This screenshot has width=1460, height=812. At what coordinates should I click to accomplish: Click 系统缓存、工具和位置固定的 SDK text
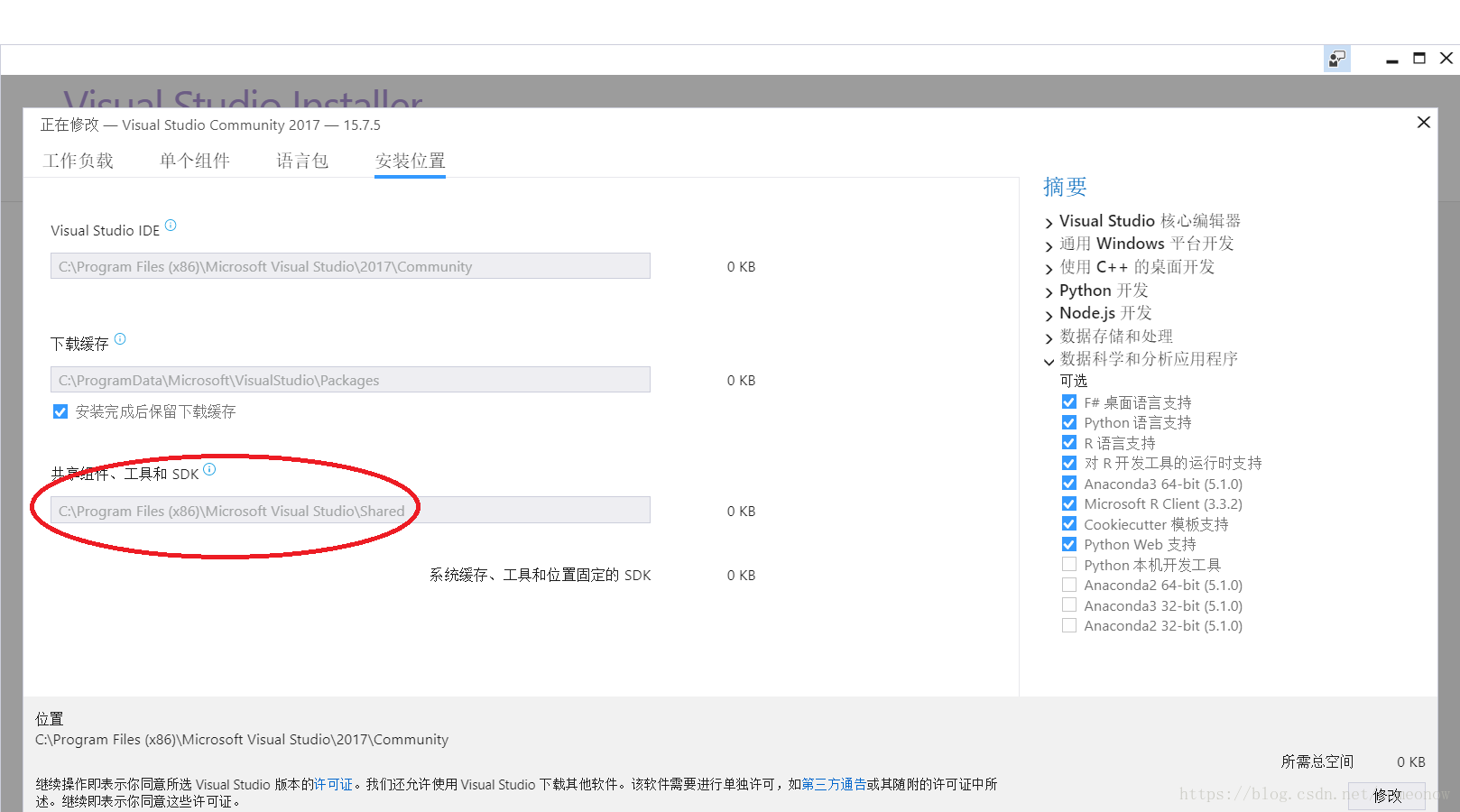(x=540, y=575)
